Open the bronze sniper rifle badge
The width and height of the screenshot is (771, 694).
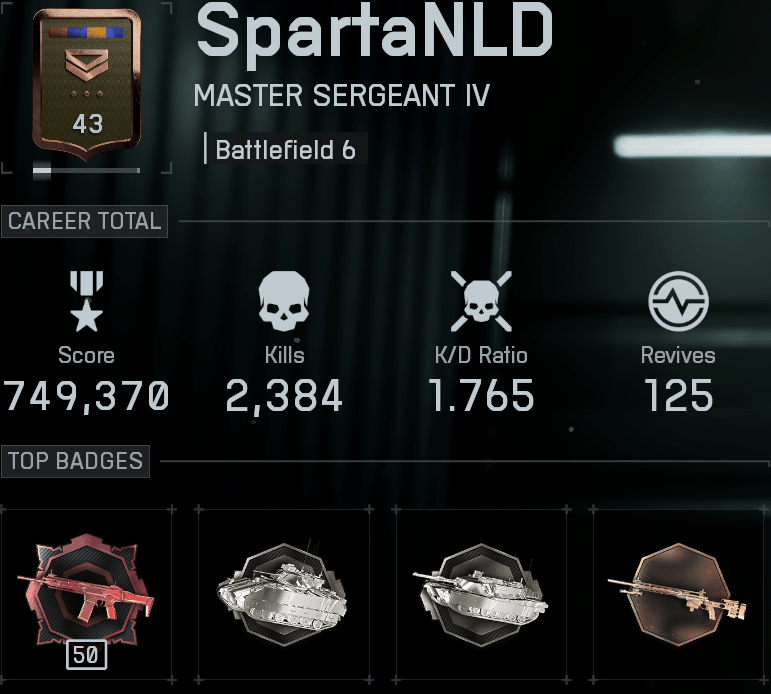(x=679, y=594)
